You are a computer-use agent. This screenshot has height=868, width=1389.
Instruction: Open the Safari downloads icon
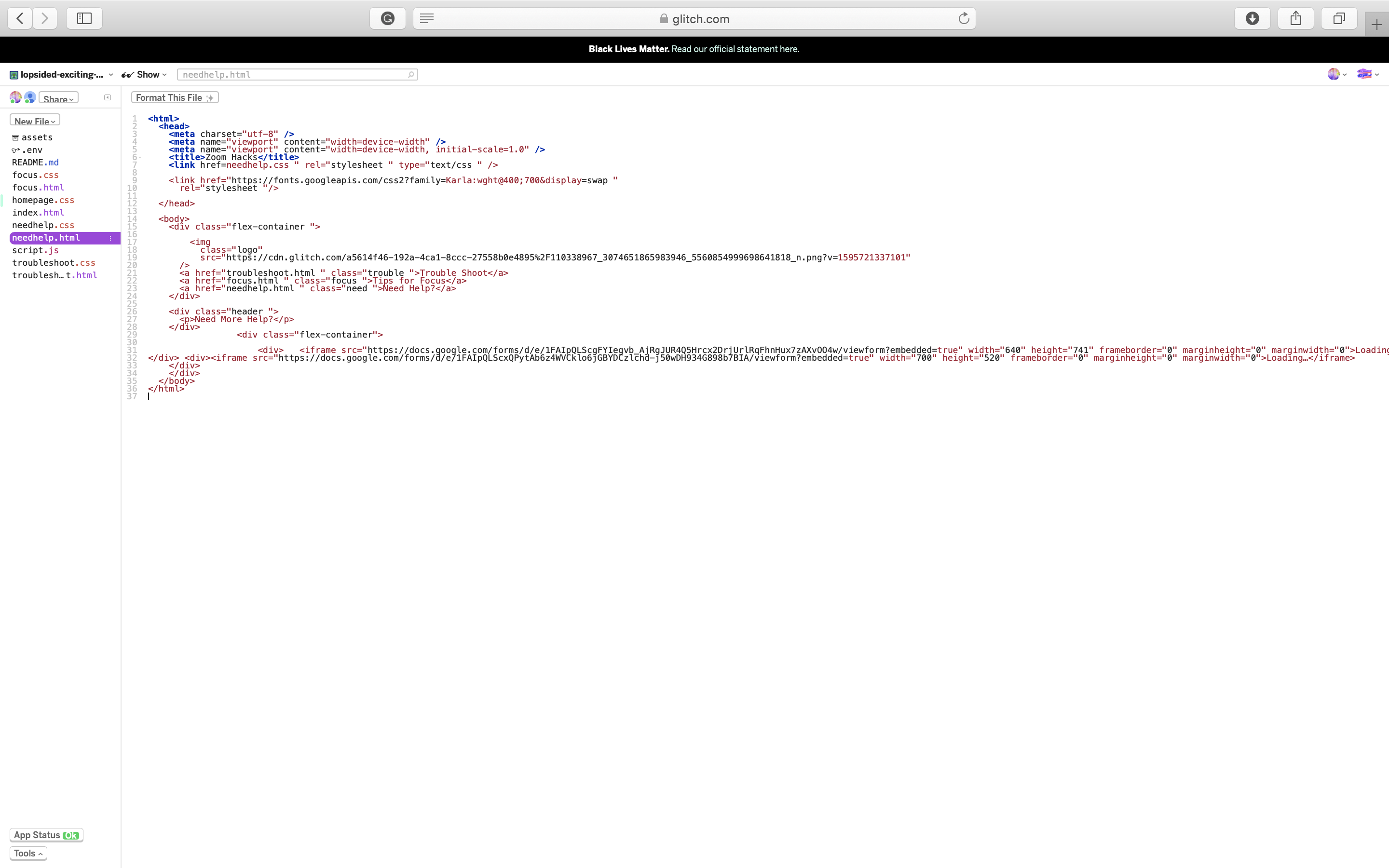click(1253, 18)
